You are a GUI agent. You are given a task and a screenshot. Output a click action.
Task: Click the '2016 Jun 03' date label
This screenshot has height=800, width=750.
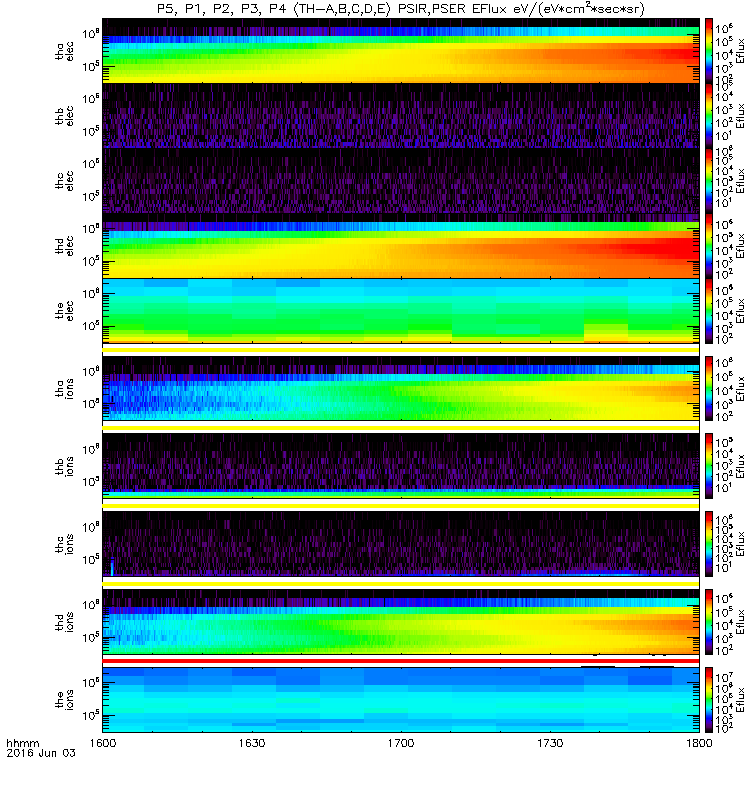click(41, 753)
